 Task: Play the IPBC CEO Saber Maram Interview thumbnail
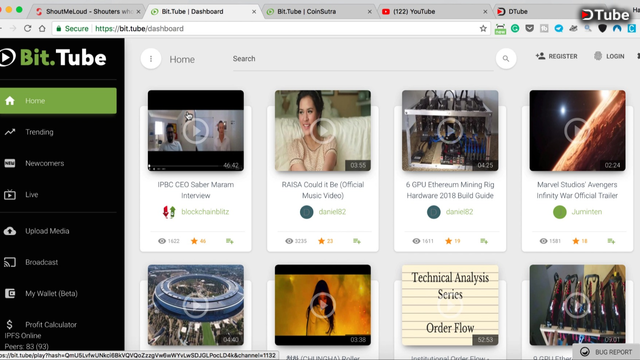196,131
